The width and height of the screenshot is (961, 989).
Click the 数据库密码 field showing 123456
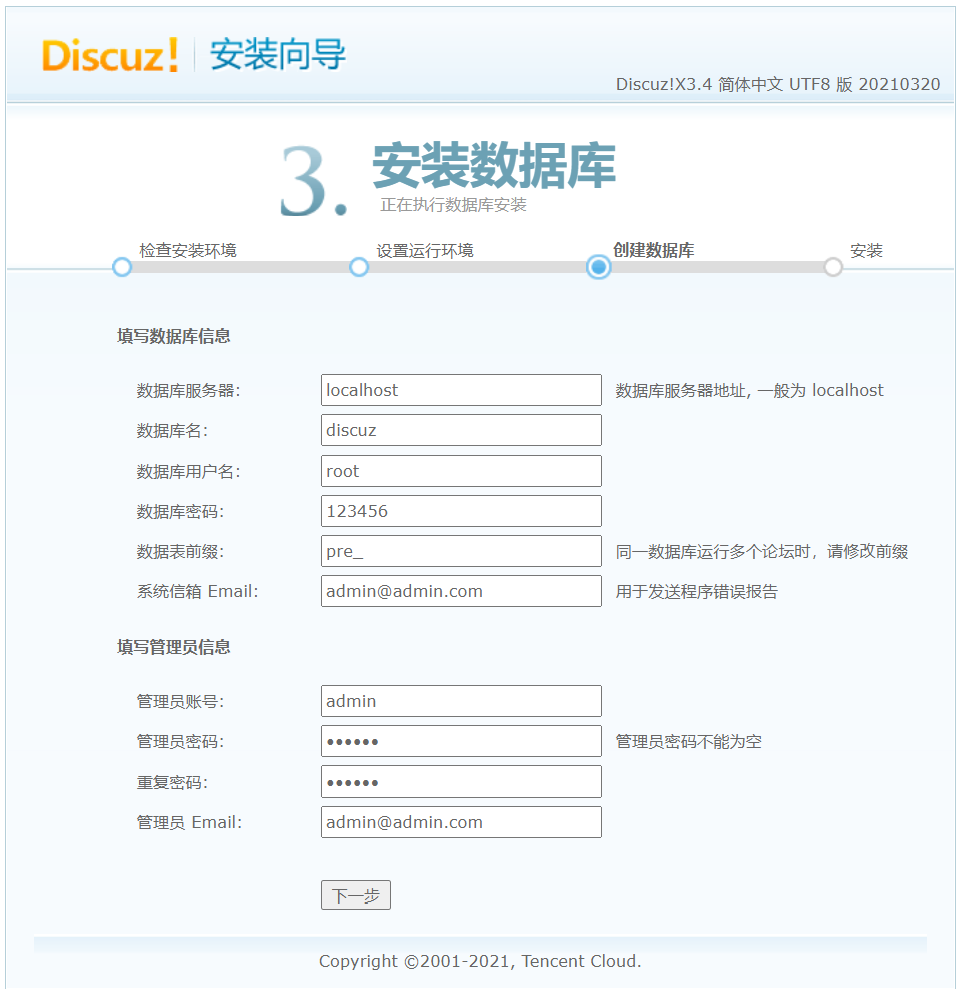(461, 511)
